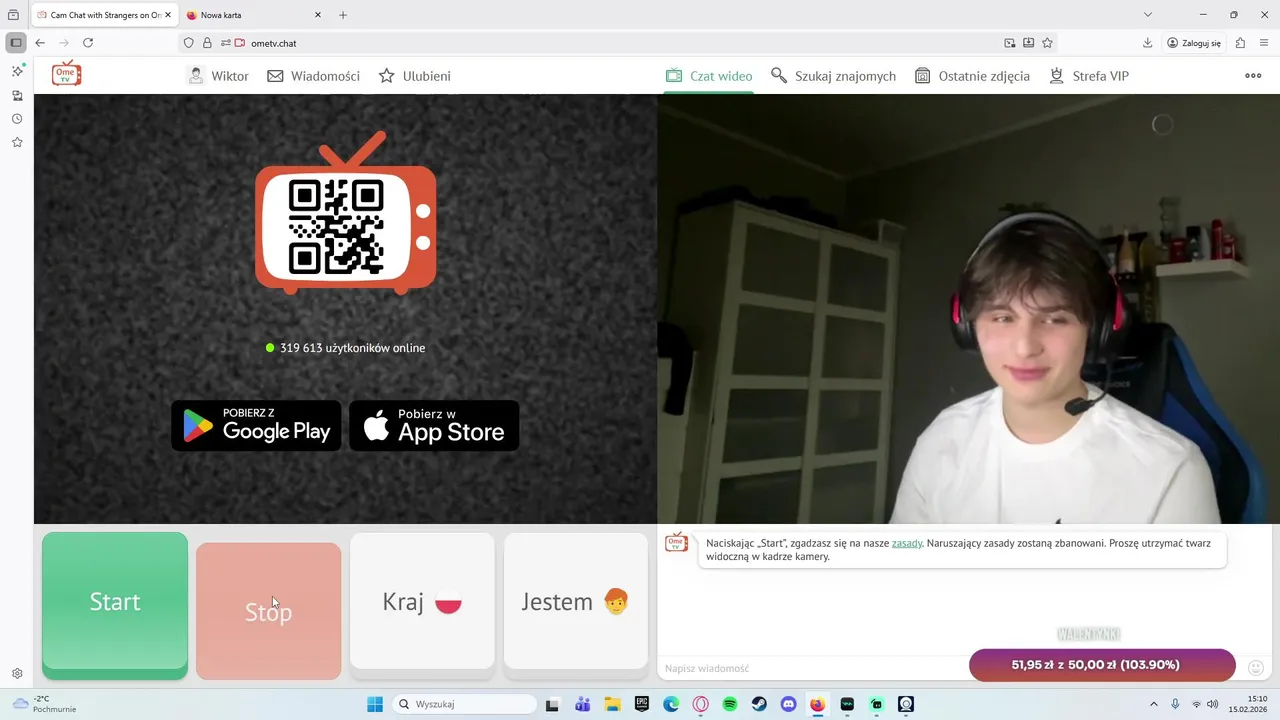Close the Nowa karta tab
1280x720 pixels.
[318, 15]
